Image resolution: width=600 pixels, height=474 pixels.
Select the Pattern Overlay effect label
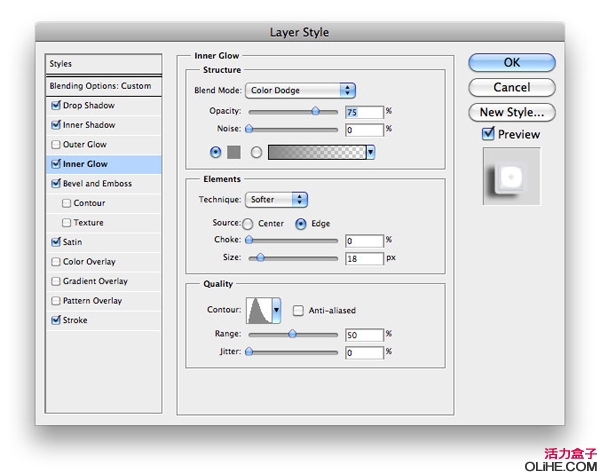click(x=92, y=301)
